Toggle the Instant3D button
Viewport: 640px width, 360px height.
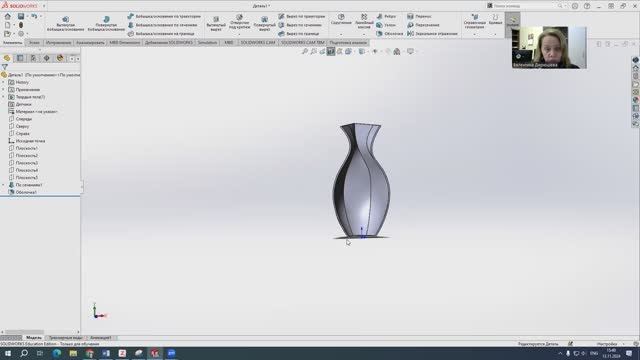coord(512,24)
